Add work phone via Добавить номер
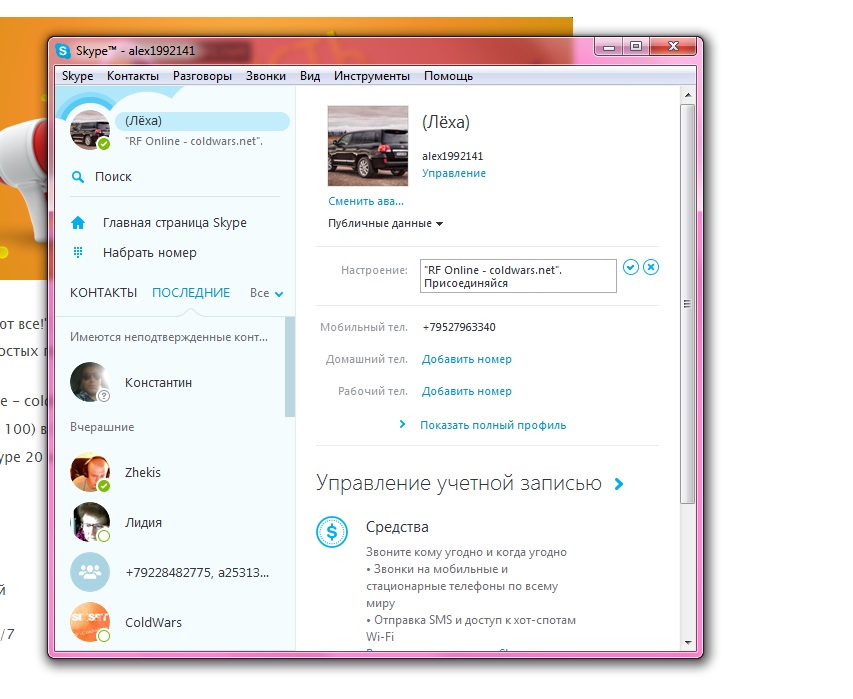Image resolution: width=853 pixels, height=699 pixels. coord(467,391)
